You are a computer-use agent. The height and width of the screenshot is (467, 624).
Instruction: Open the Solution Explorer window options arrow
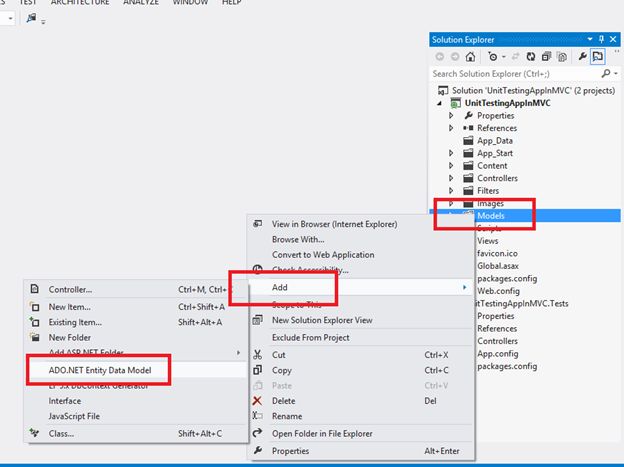(x=590, y=39)
